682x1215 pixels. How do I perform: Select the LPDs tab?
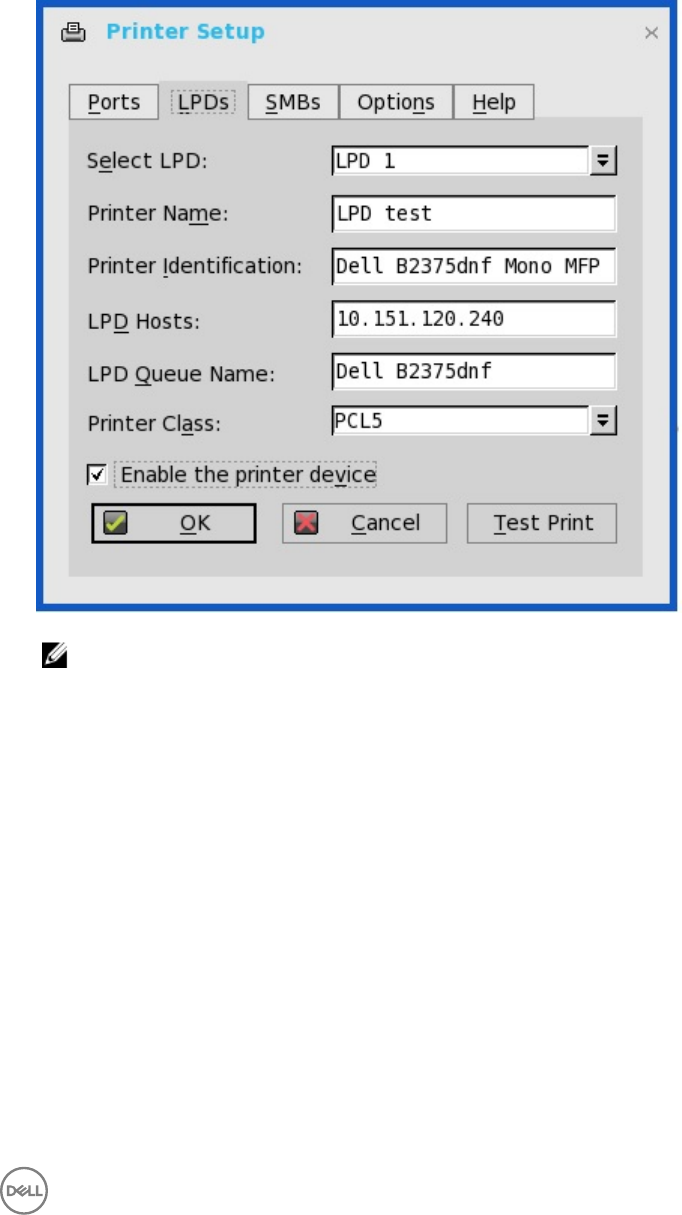[x=204, y=102]
